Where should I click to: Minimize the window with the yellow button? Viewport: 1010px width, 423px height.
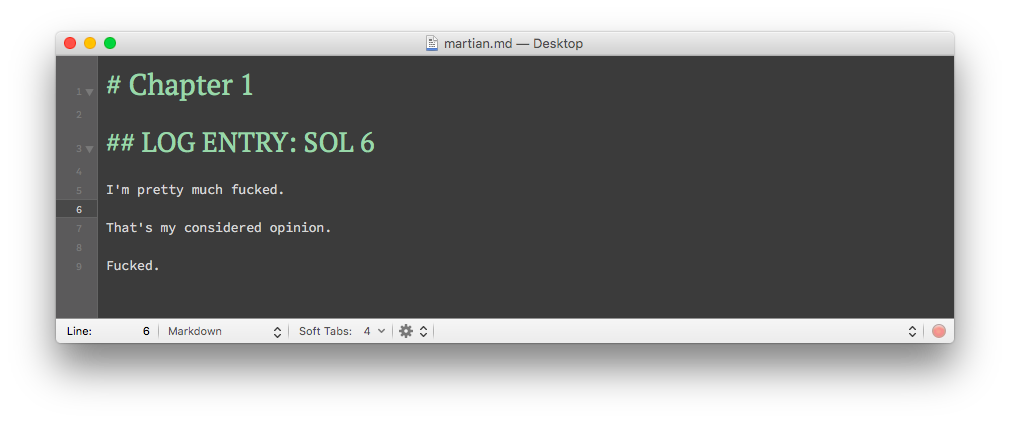pos(90,43)
